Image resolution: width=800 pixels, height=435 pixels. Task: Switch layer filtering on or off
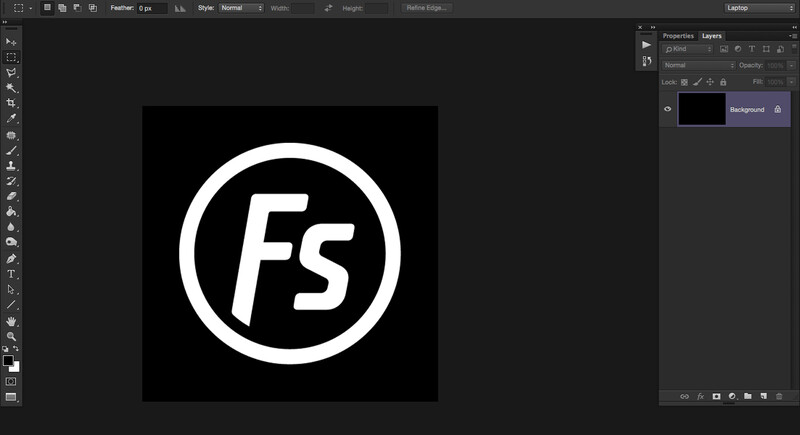(794, 47)
